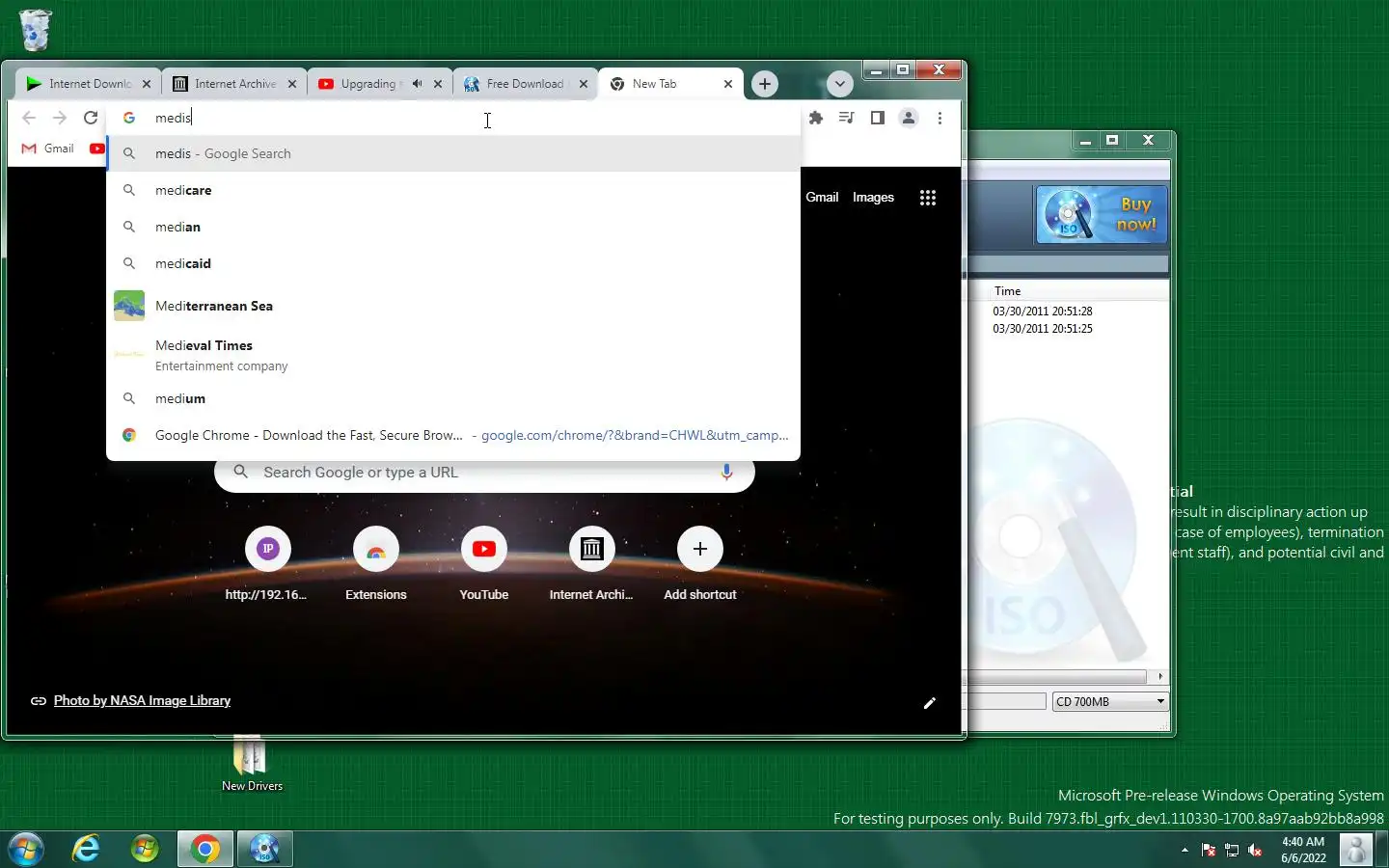Click the horizontal scrollbar right arrow
1389x868 pixels.
tap(1160, 676)
